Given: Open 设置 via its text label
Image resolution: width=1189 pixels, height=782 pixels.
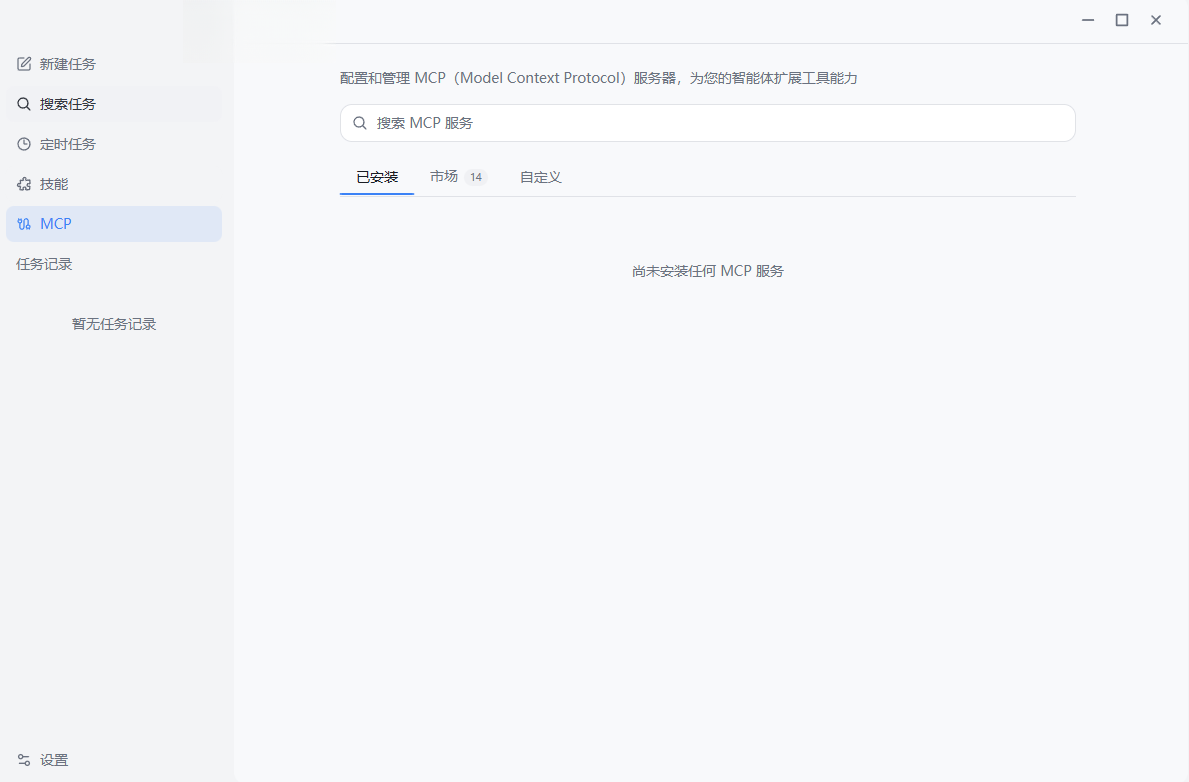Looking at the screenshot, I should (x=54, y=760).
